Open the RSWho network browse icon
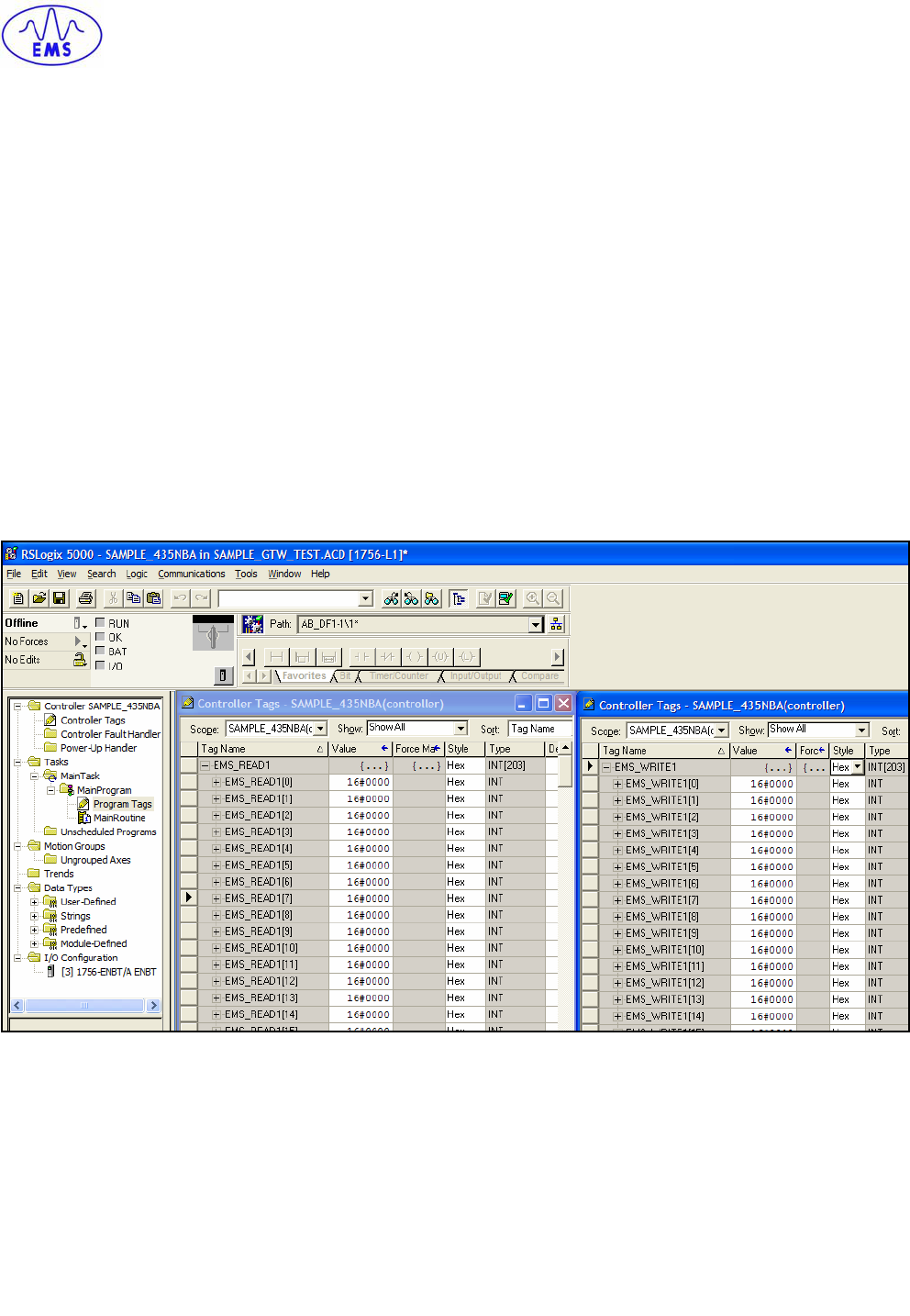The width and height of the screenshot is (910, 1316). click(x=556, y=624)
